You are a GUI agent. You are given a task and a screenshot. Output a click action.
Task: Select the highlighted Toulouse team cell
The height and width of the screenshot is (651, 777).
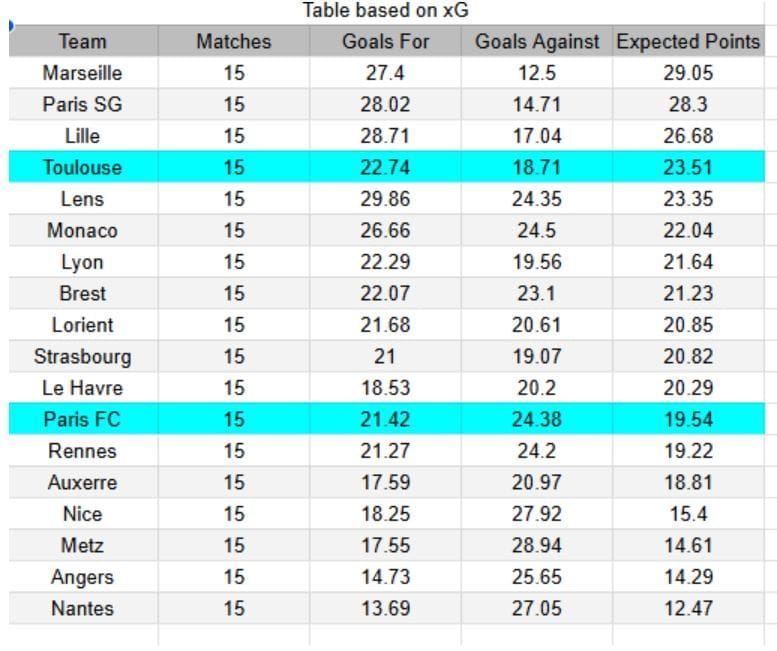(x=83, y=167)
